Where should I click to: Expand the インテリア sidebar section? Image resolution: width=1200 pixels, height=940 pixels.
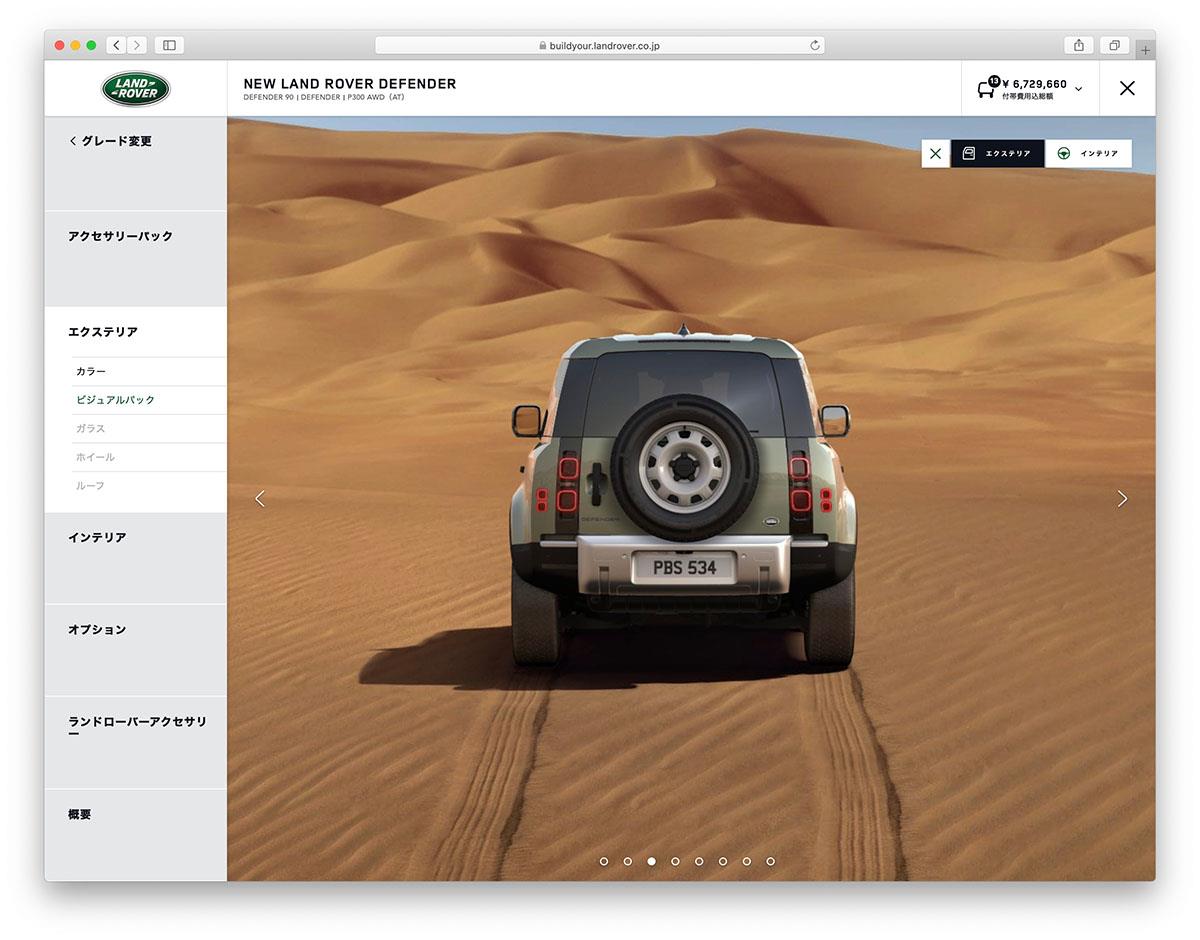click(136, 558)
